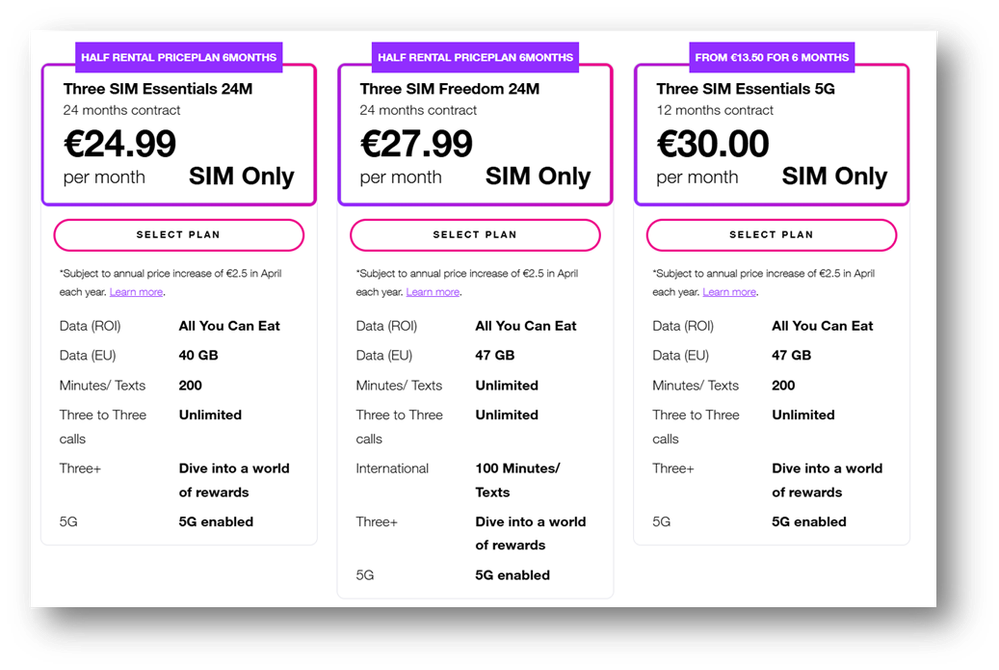Click the €30.00 price
This screenshot has height=670, width=999.
(x=712, y=143)
